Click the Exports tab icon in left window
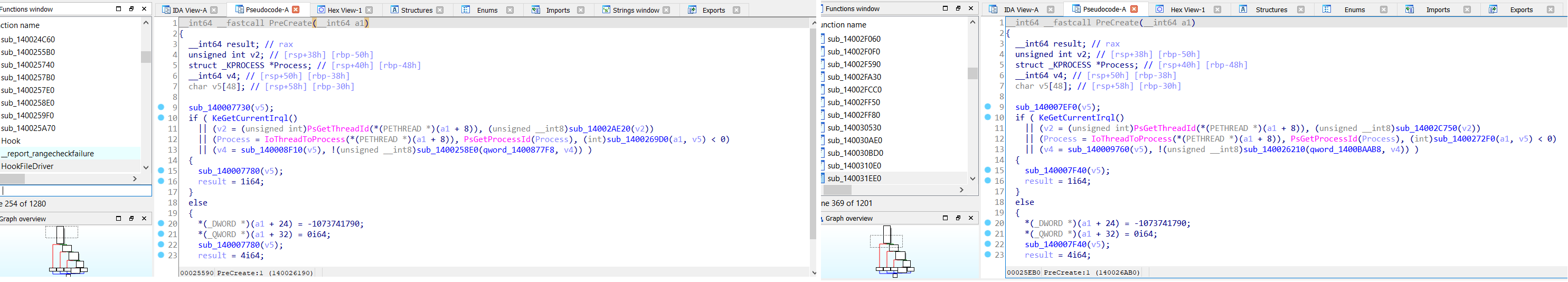1568x282 pixels. tap(692, 10)
